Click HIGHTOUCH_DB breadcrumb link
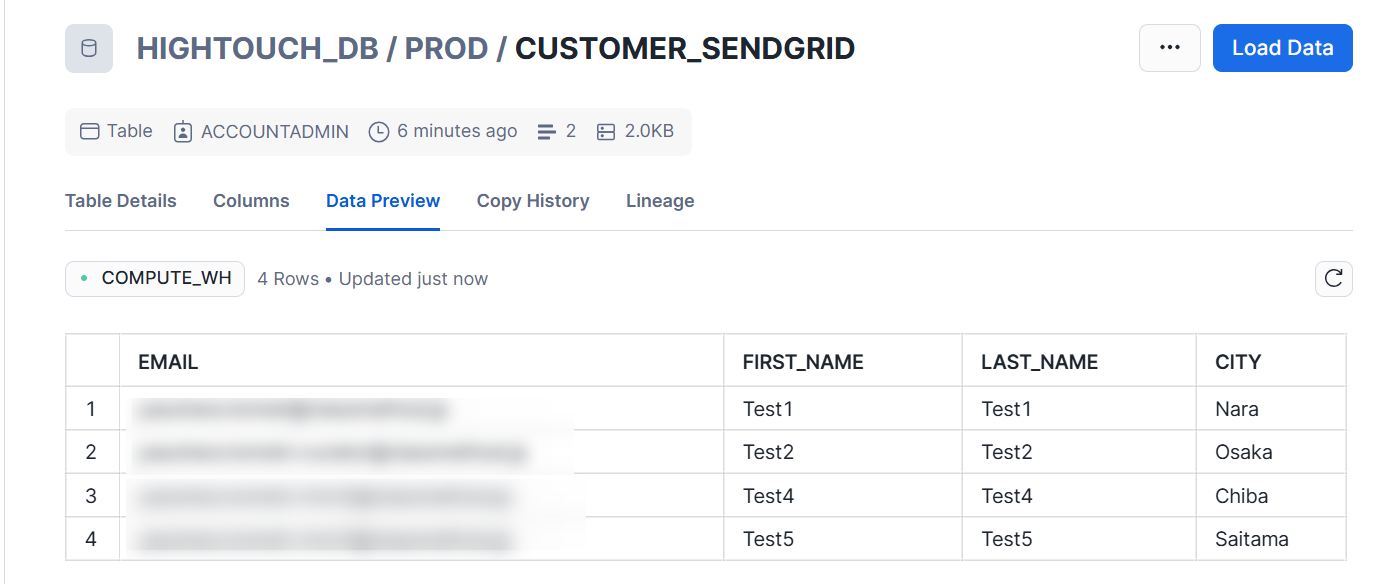This screenshot has height=584, width=1385. pos(257,48)
